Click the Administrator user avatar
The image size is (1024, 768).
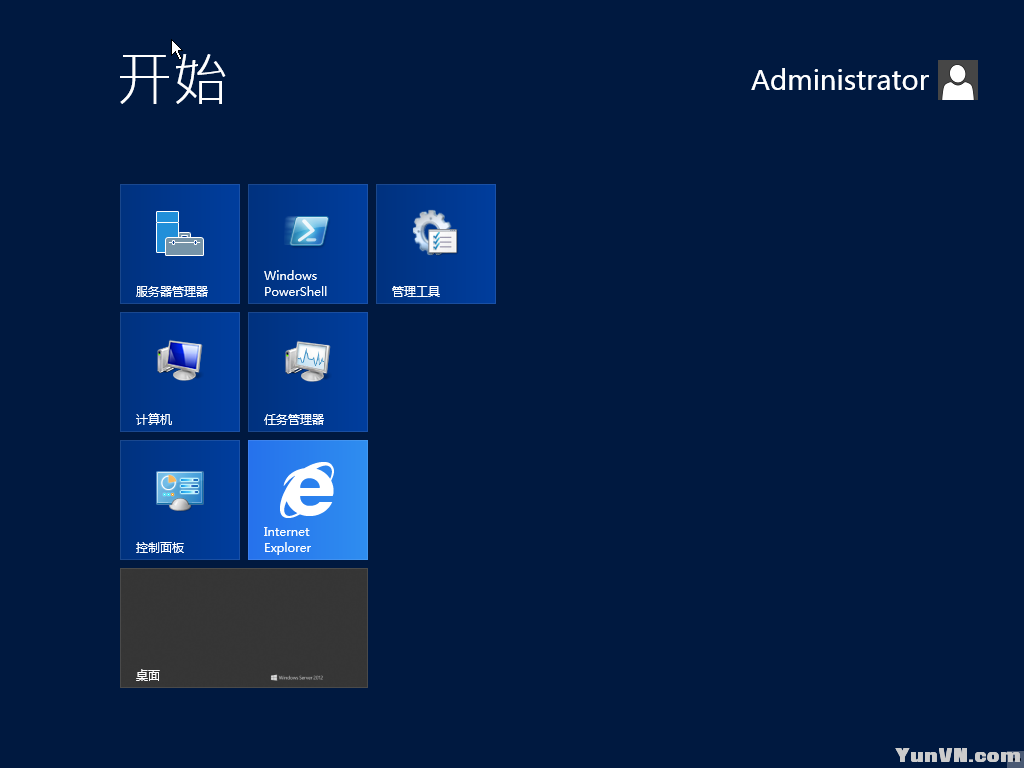pos(957,80)
